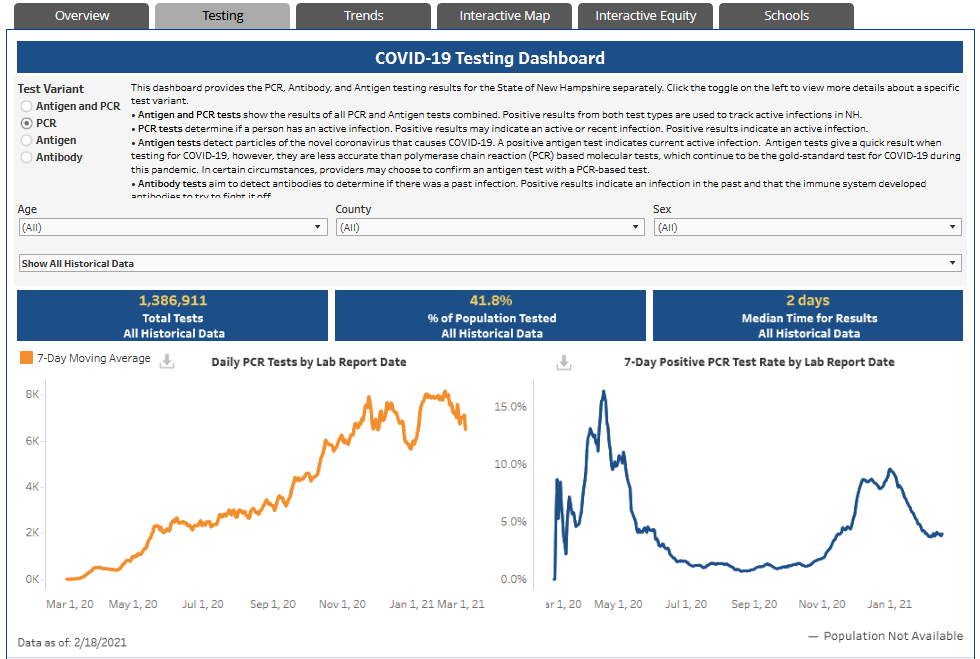Expand the County filter dropdown
Image resolution: width=980 pixels, height=659 pixels.
click(491, 227)
